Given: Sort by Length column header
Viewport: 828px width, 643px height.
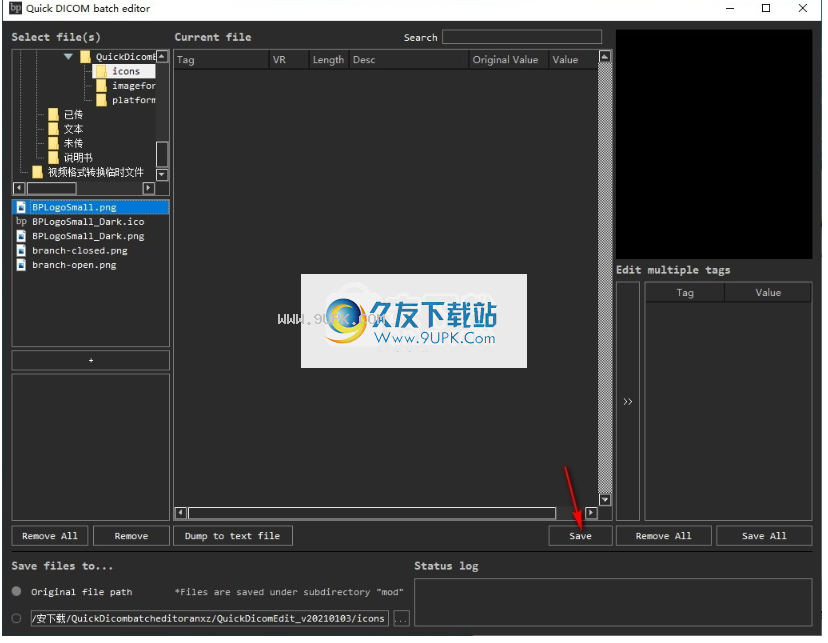Looking at the screenshot, I should point(328,60).
